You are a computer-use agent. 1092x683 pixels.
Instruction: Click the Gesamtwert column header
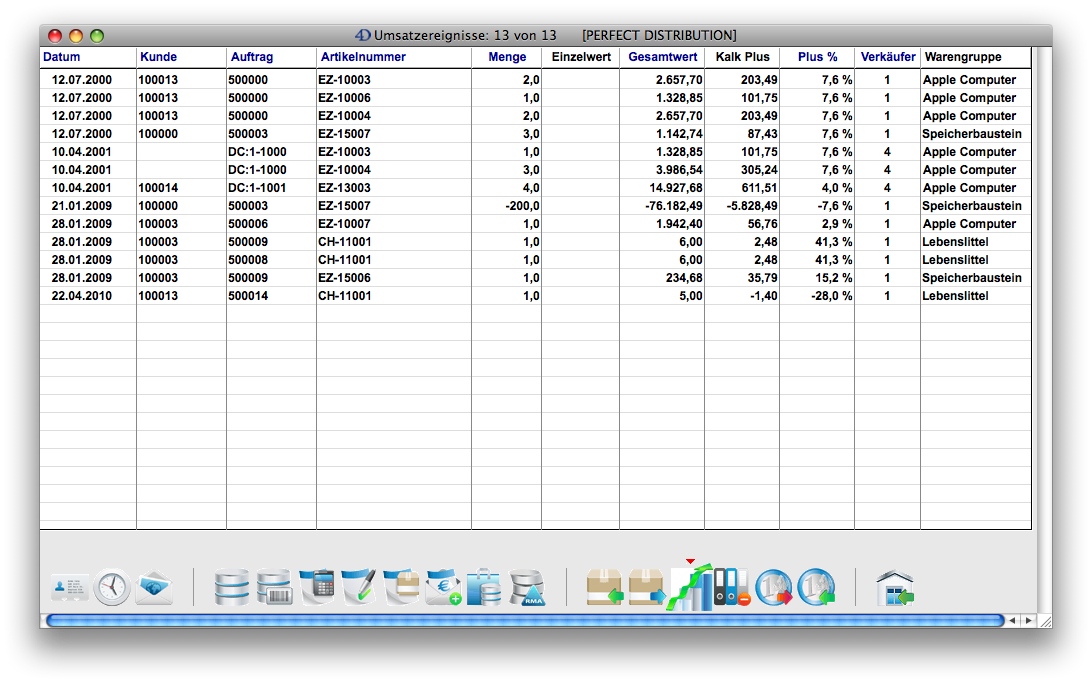pos(662,57)
